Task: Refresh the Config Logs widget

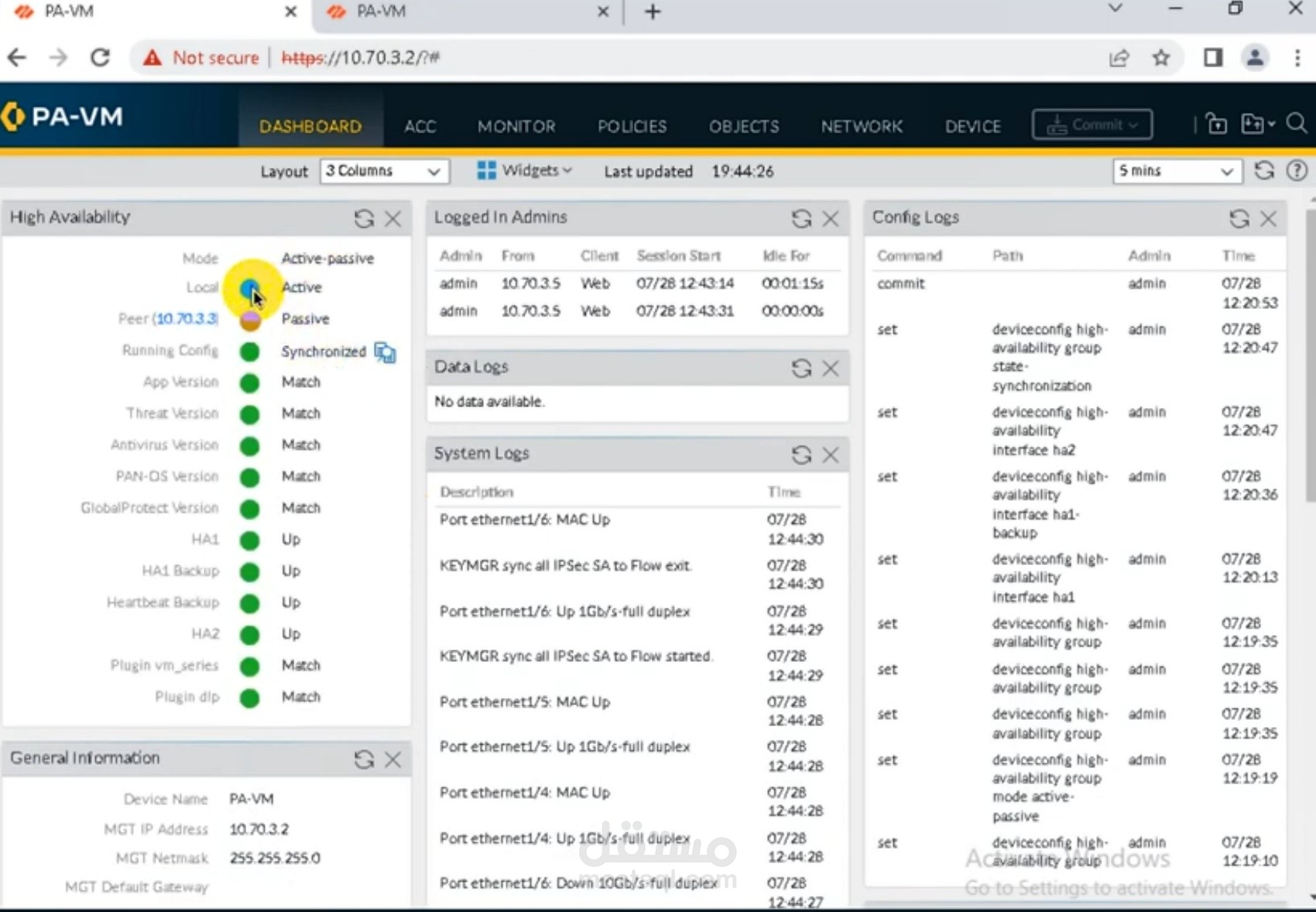Action: (1239, 218)
